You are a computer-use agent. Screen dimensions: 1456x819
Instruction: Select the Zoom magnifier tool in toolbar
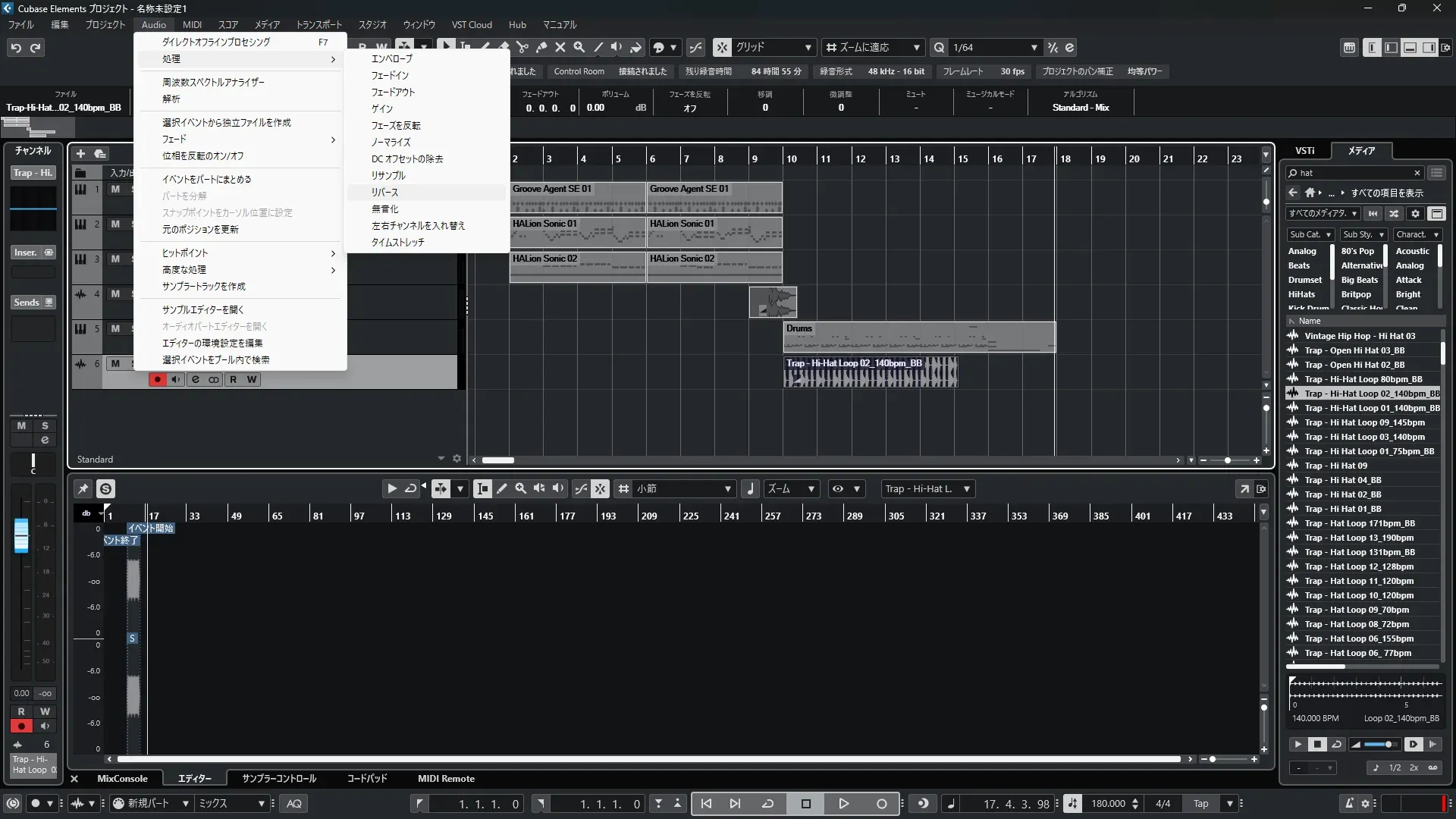click(x=579, y=47)
